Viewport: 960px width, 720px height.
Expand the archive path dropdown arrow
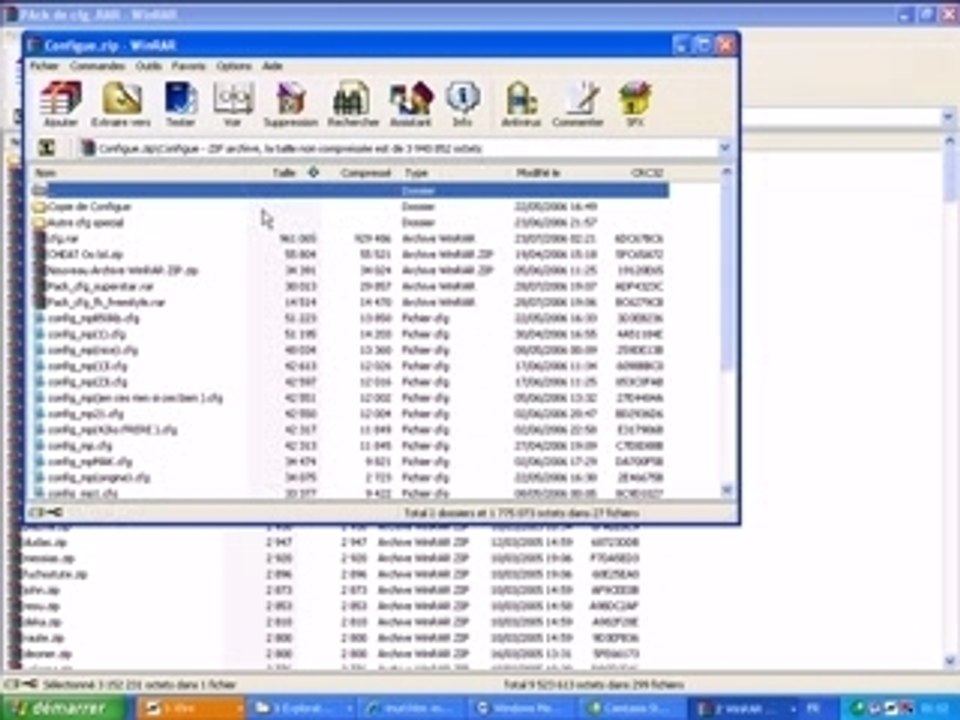pyautogui.click(x=725, y=148)
